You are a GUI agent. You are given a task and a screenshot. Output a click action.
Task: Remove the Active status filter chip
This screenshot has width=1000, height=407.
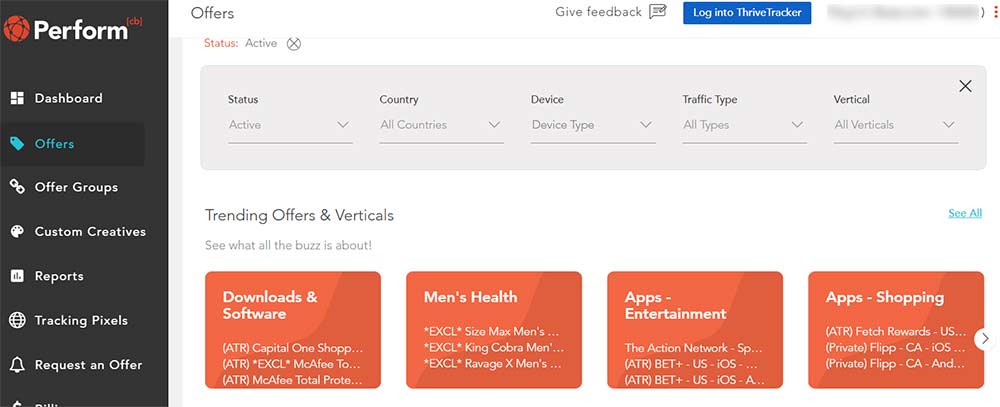[293, 44]
